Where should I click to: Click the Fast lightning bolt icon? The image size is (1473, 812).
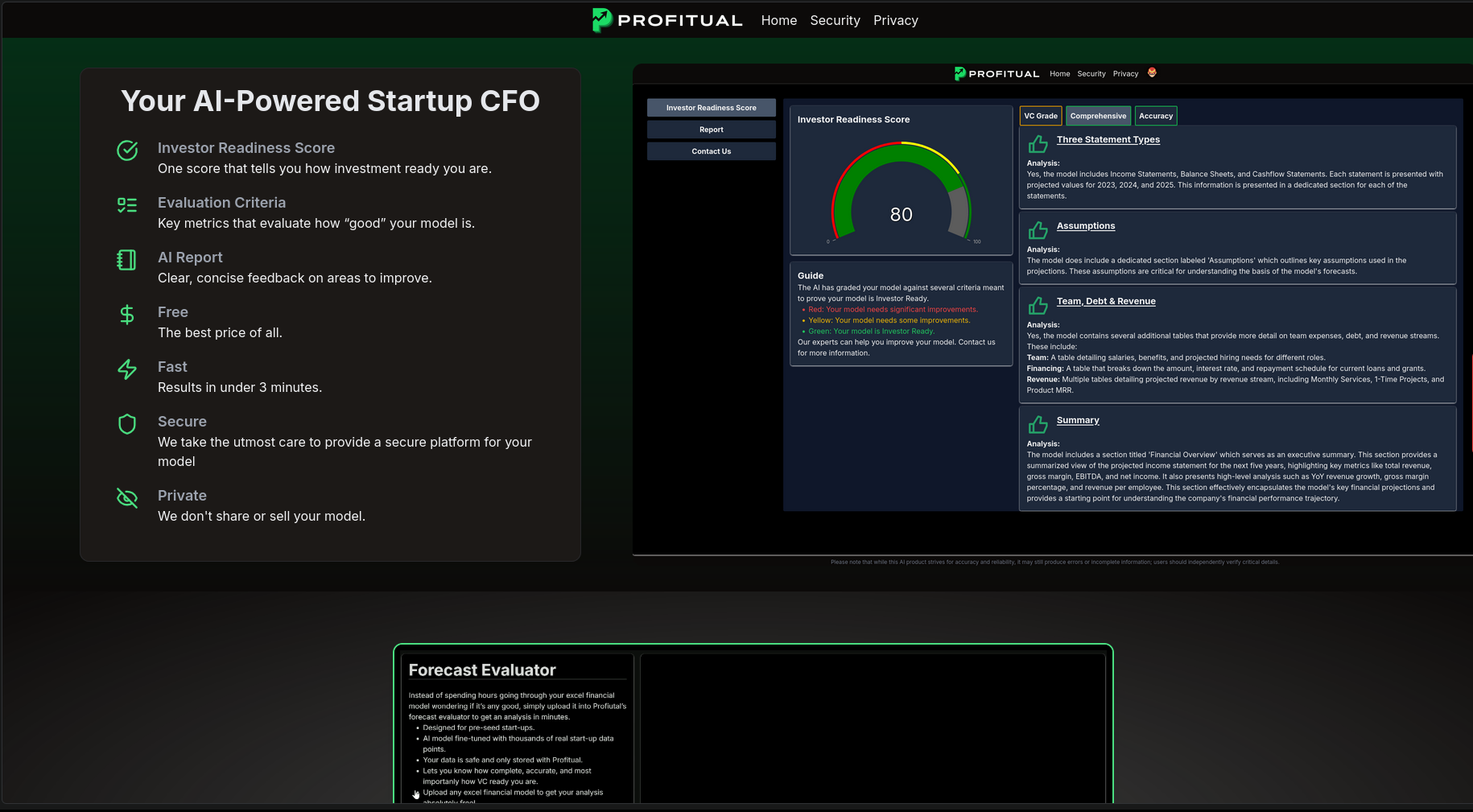pos(127,369)
